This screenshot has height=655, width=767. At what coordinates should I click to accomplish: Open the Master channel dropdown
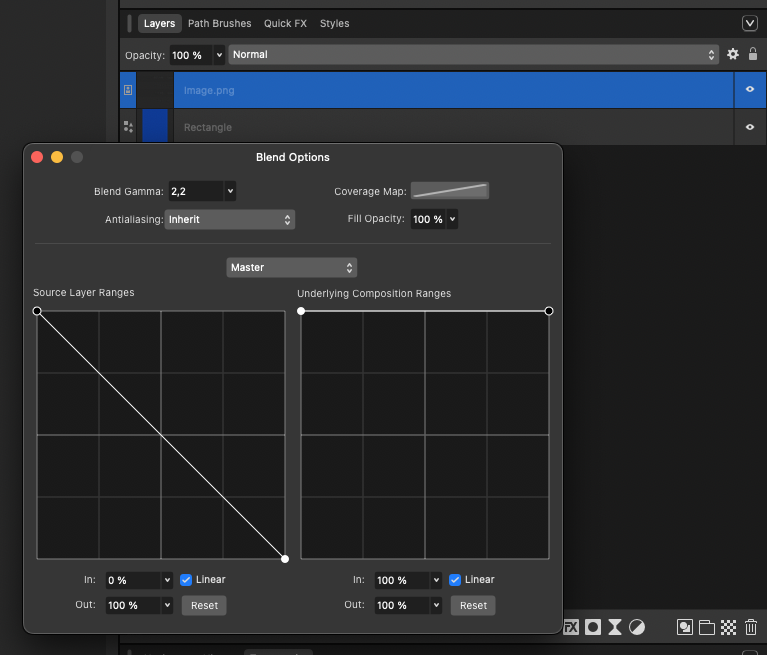point(291,267)
